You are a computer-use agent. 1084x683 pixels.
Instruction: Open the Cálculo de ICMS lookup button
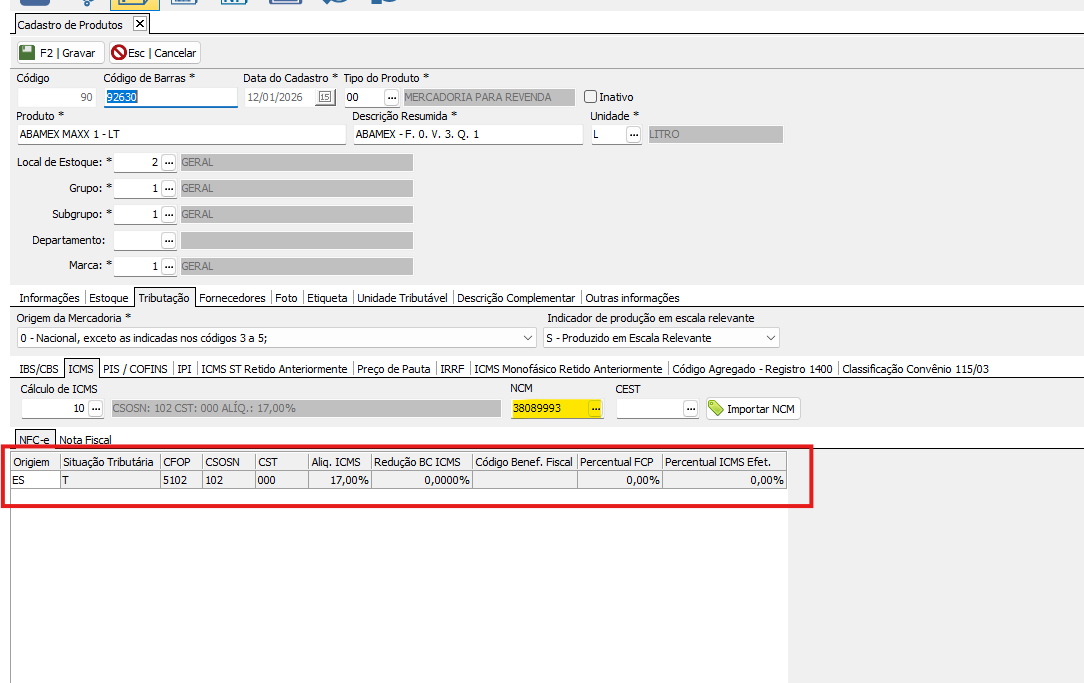pyautogui.click(x=96, y=409)
